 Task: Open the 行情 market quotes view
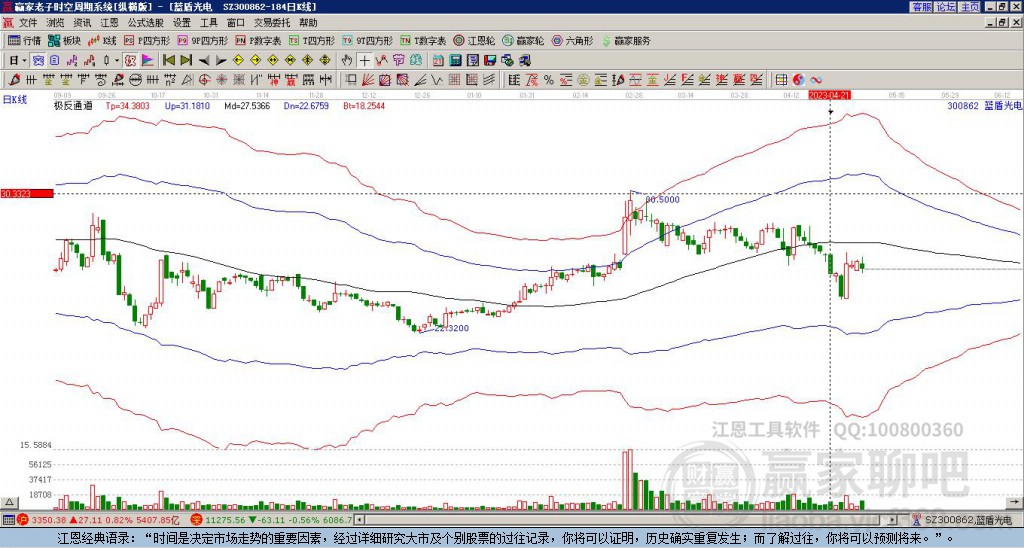coord(24,40)
